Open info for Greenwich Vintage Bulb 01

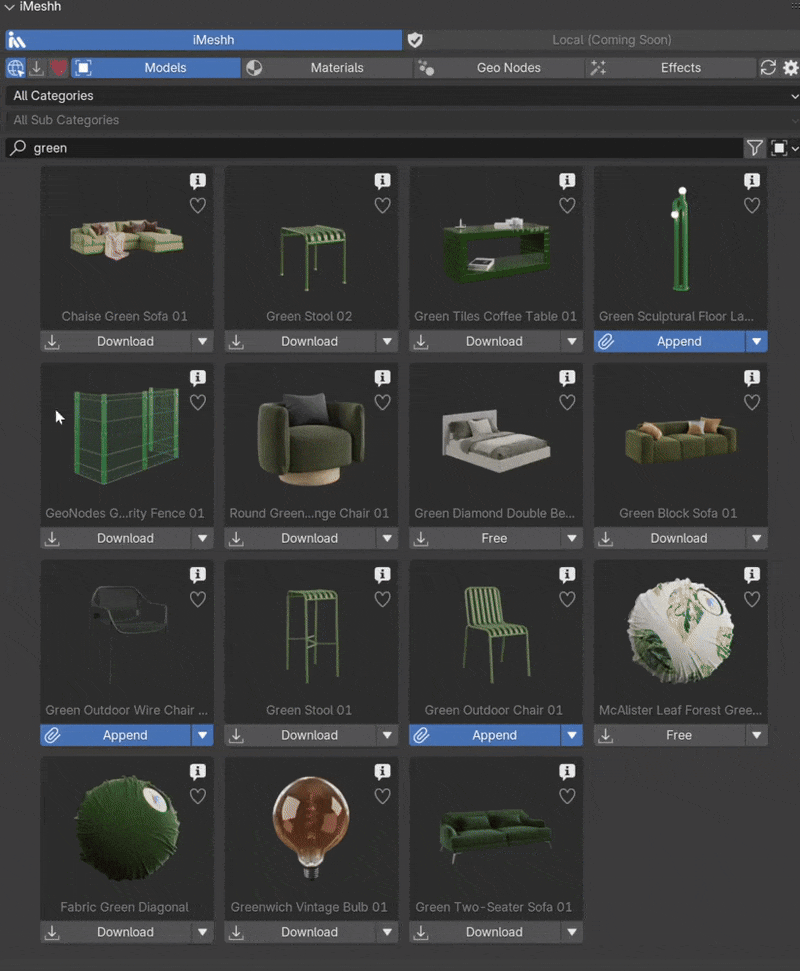click(x=382, y=771)
